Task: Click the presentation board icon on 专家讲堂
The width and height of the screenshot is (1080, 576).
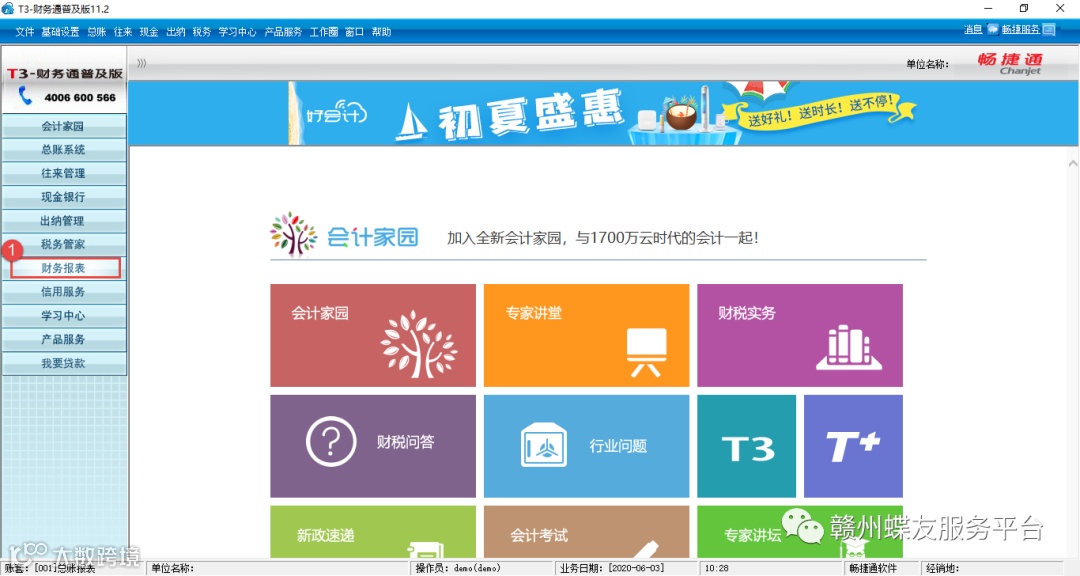Action: point(646,352)
